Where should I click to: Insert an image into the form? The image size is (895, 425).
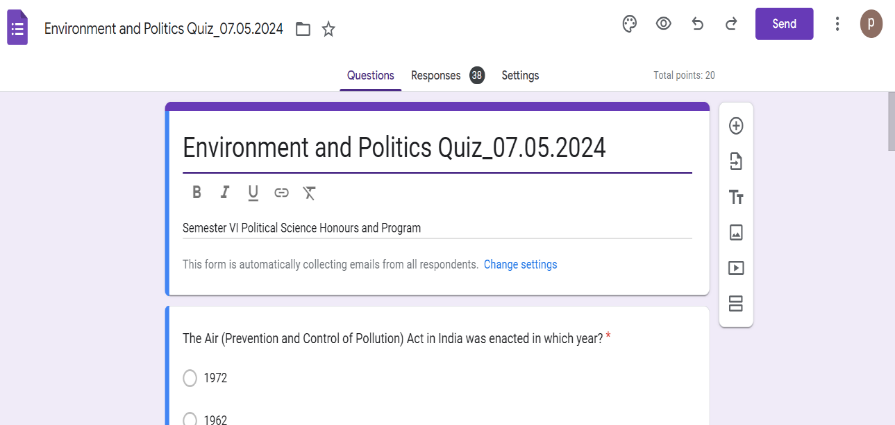(736, 232)
